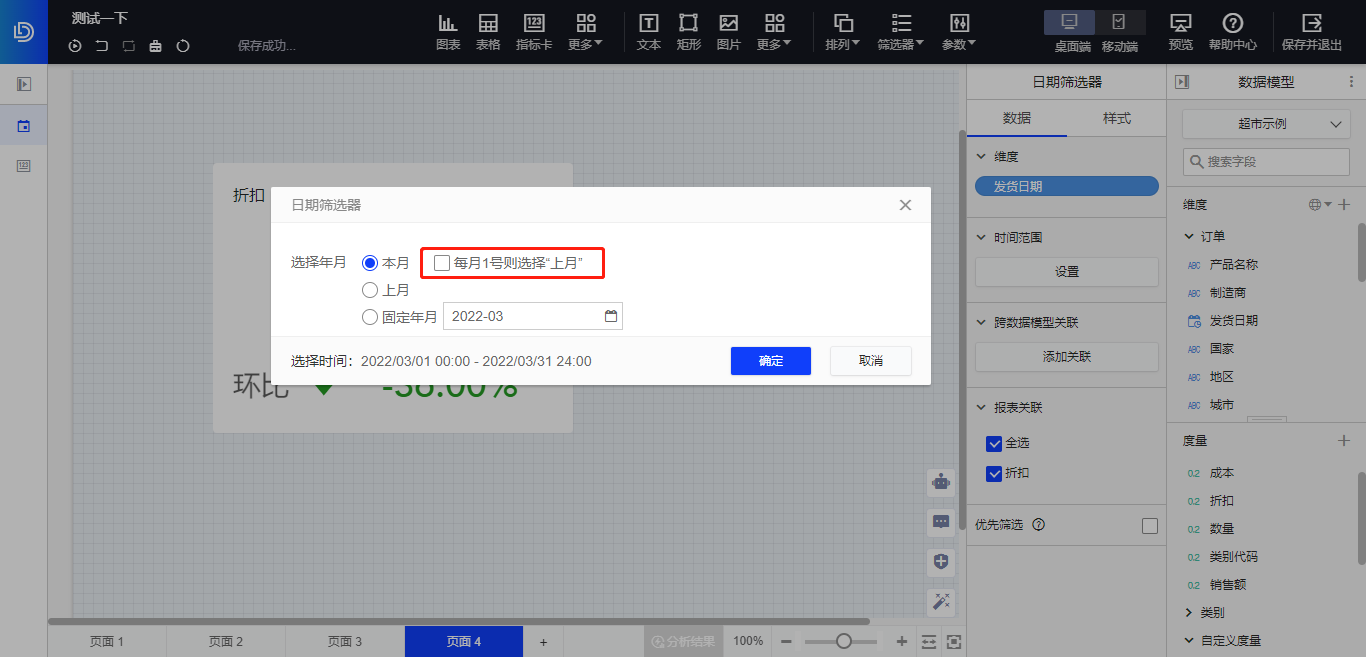Switch to 页面 2 tab

tap(225, 642)
